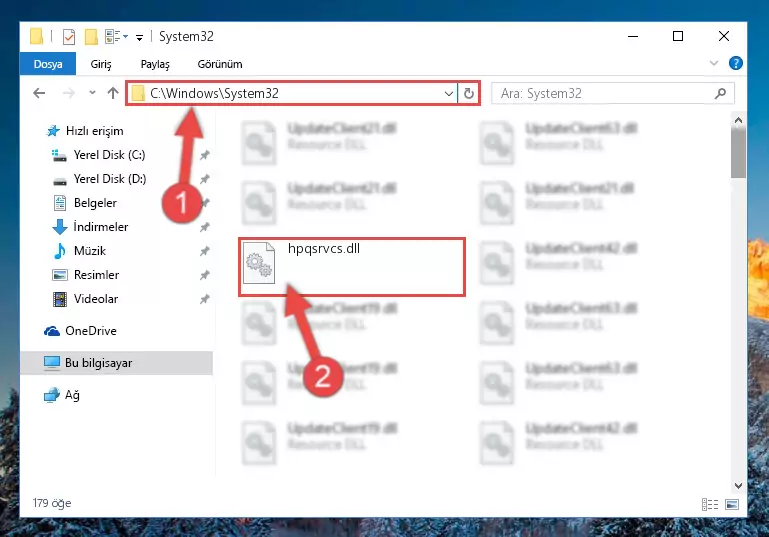The image size is (769, 537).
Task: Refresh the System32 folder view
Action: tap(469, 93)
